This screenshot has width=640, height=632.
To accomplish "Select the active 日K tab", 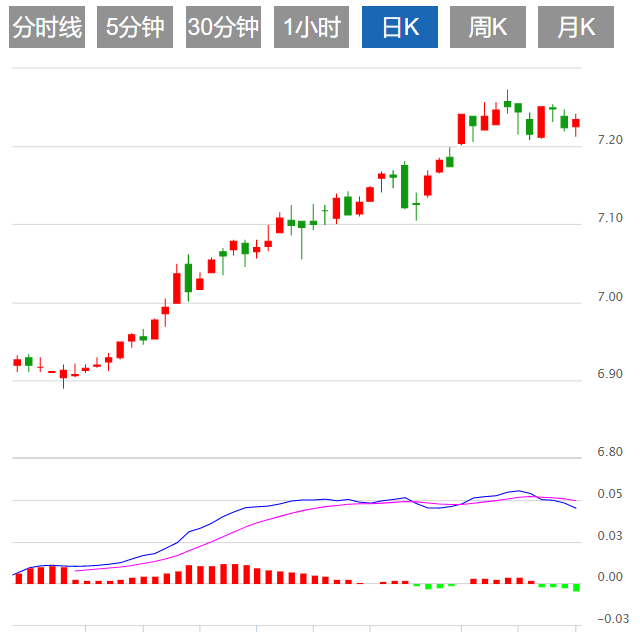I will tap(399, 27).
